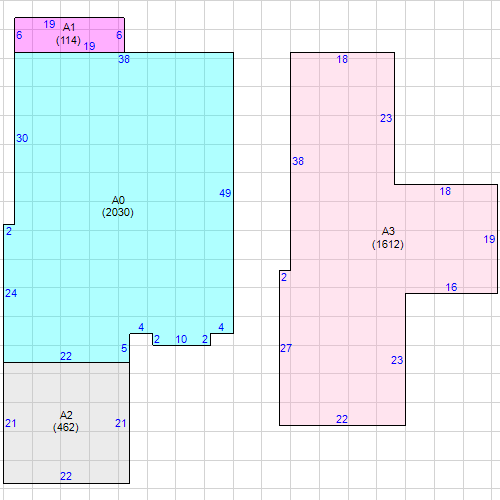Screen dimensions: 500x500
Task: Click the 27 dimension on A3's left wall
Action: (286, 348)
